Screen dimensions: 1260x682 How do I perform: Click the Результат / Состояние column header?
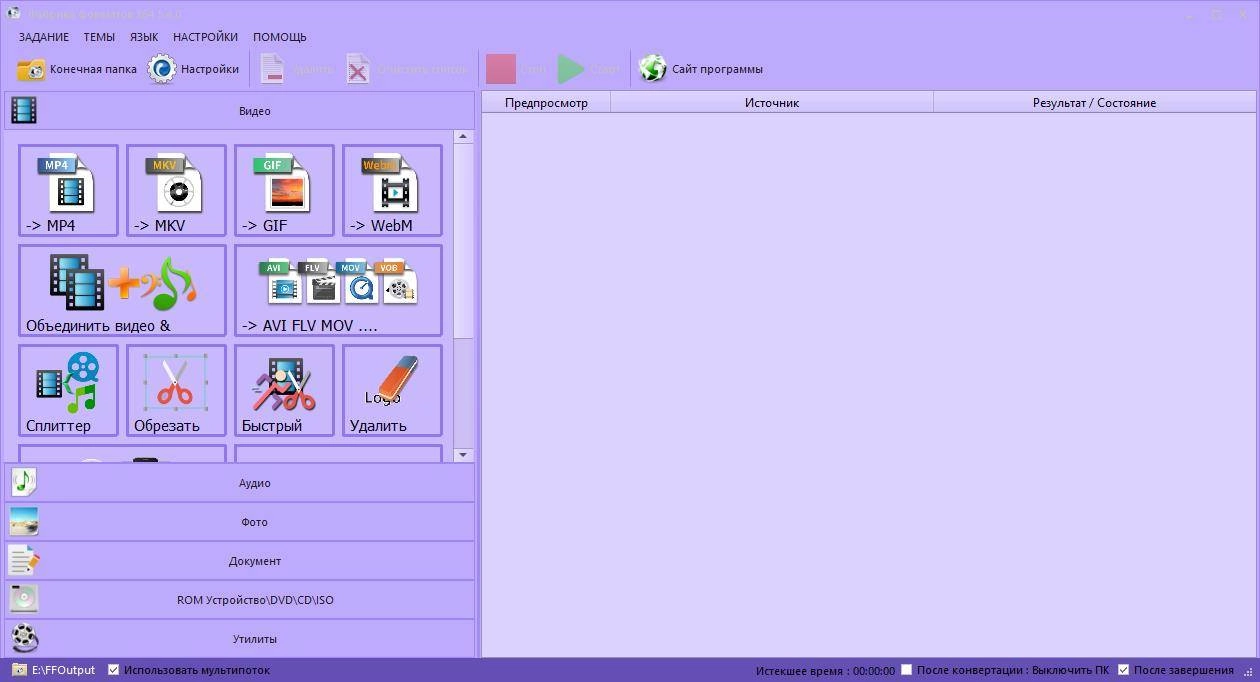(1094, 102)
